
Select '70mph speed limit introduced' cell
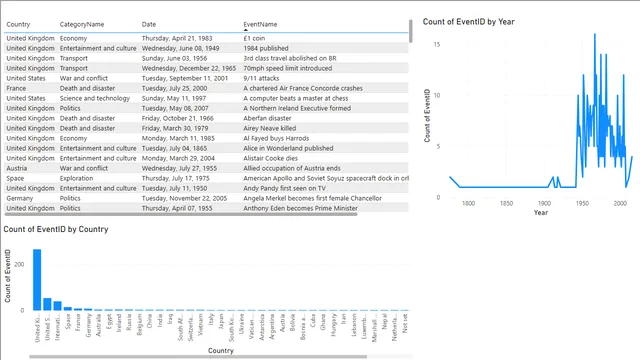(x=287, y=68)
